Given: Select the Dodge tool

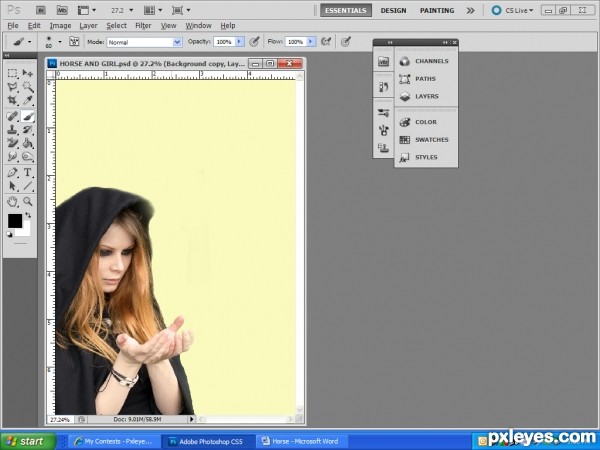Looking at the screenshot, I should coord(28,157).
